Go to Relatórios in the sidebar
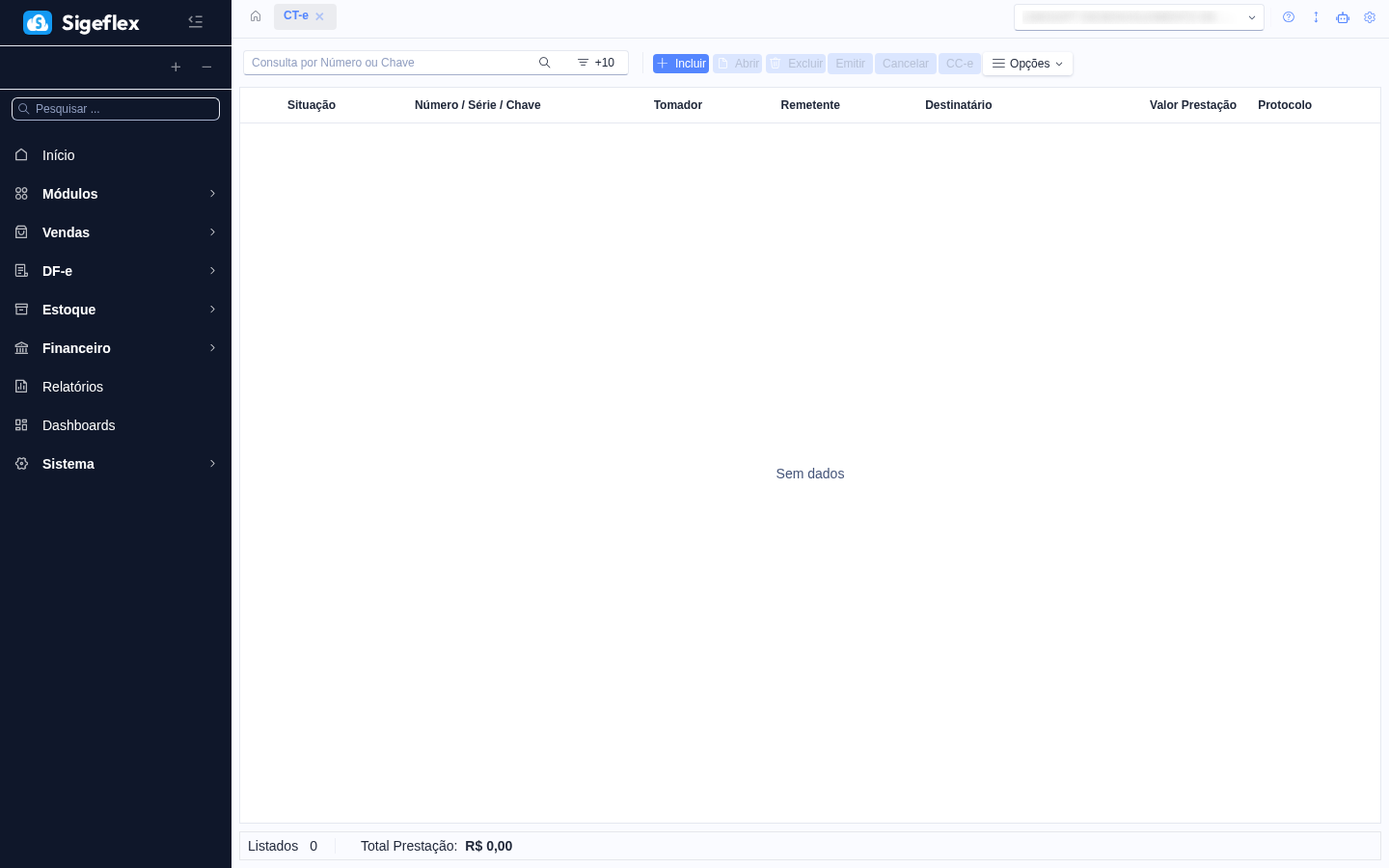 tap(72, 387)
